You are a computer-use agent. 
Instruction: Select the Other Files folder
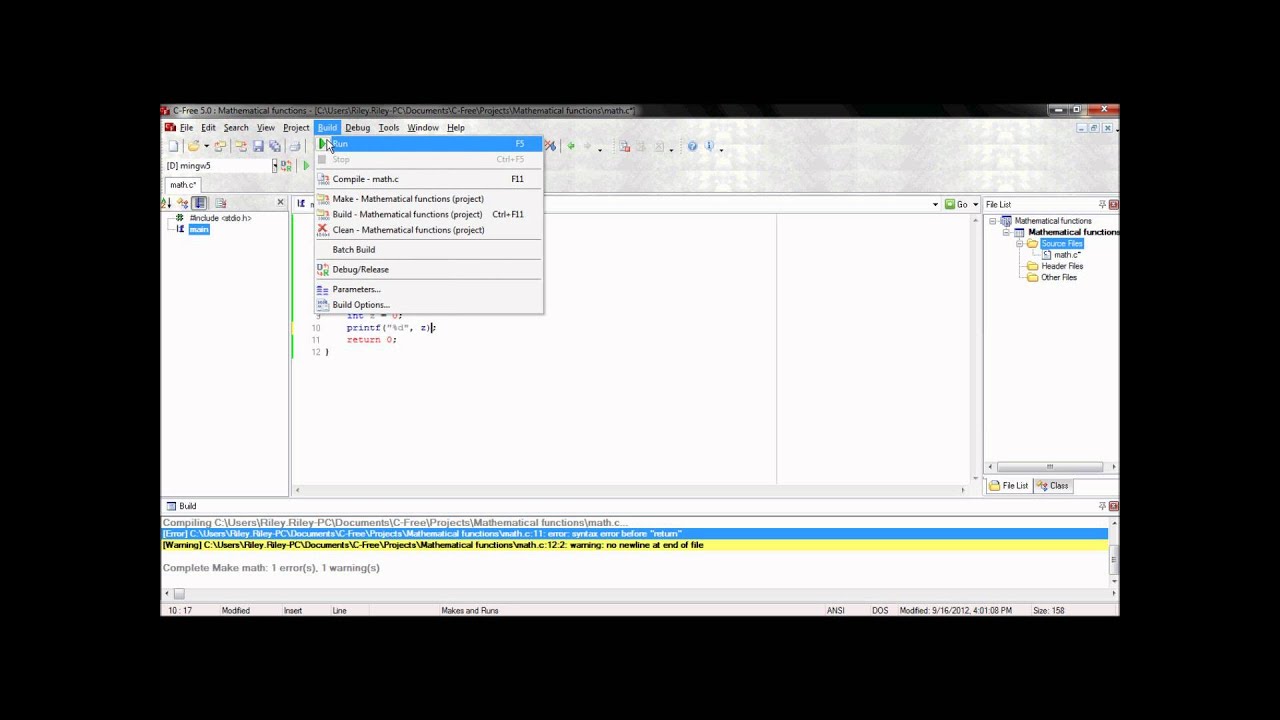pos(1059,278)
